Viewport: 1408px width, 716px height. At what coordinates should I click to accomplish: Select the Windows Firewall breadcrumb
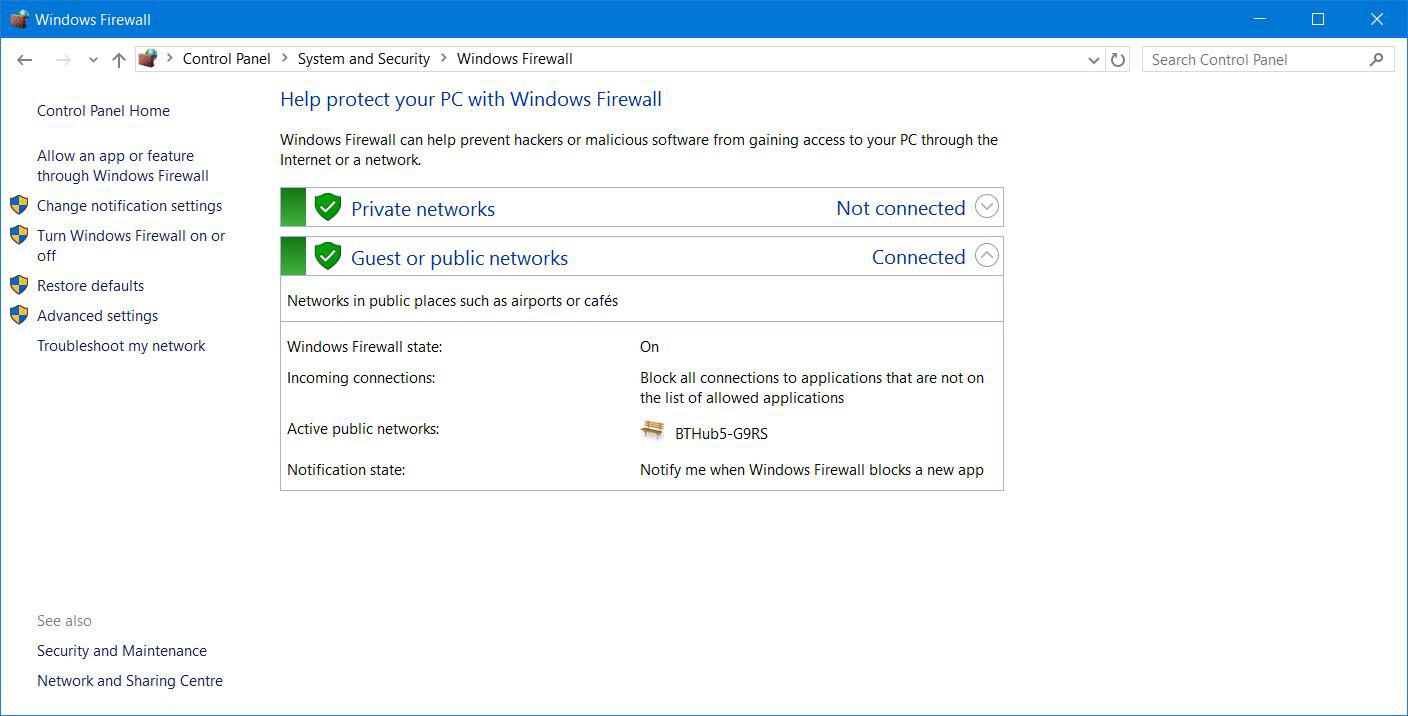click(x=515, y=59)
